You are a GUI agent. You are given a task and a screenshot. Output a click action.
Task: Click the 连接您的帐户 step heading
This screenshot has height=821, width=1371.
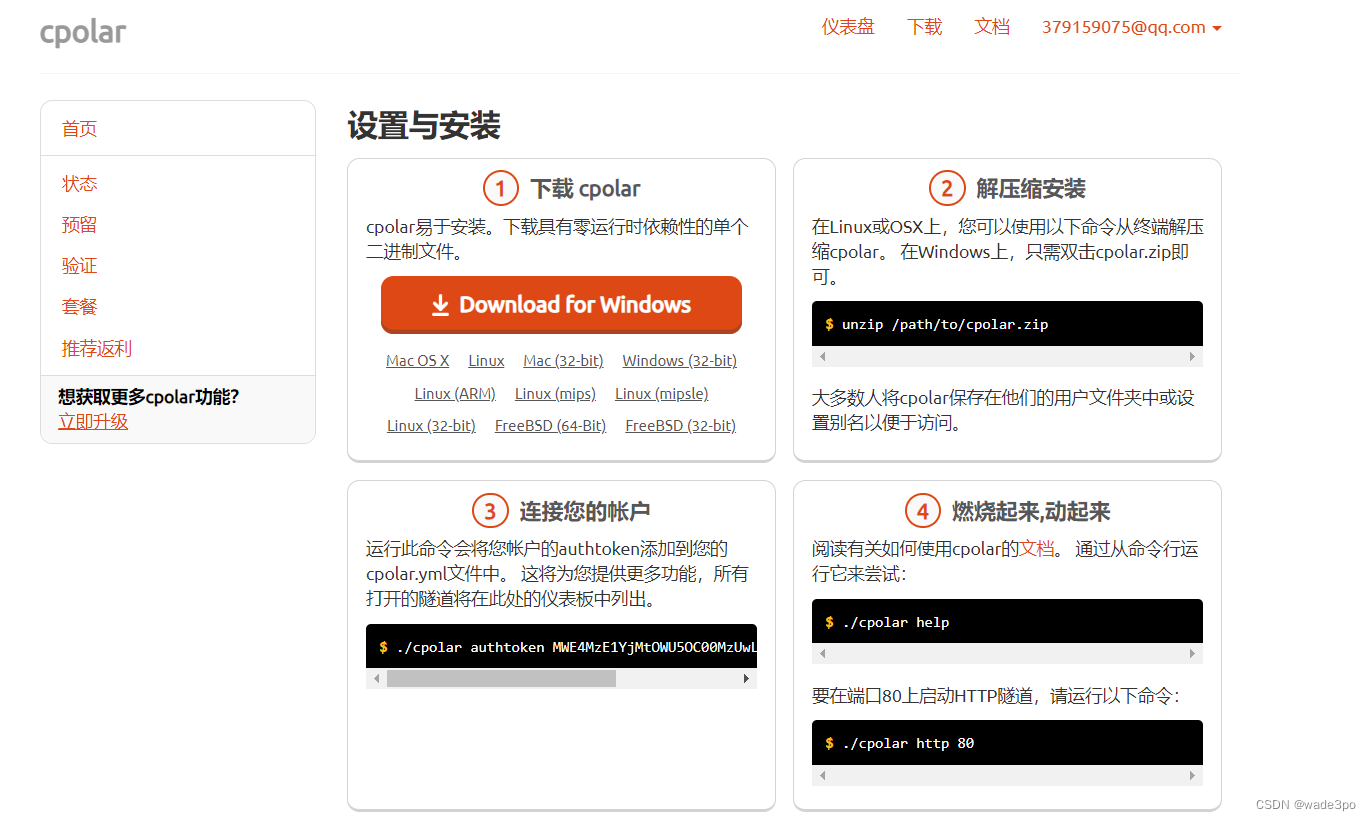coord(585,512)
